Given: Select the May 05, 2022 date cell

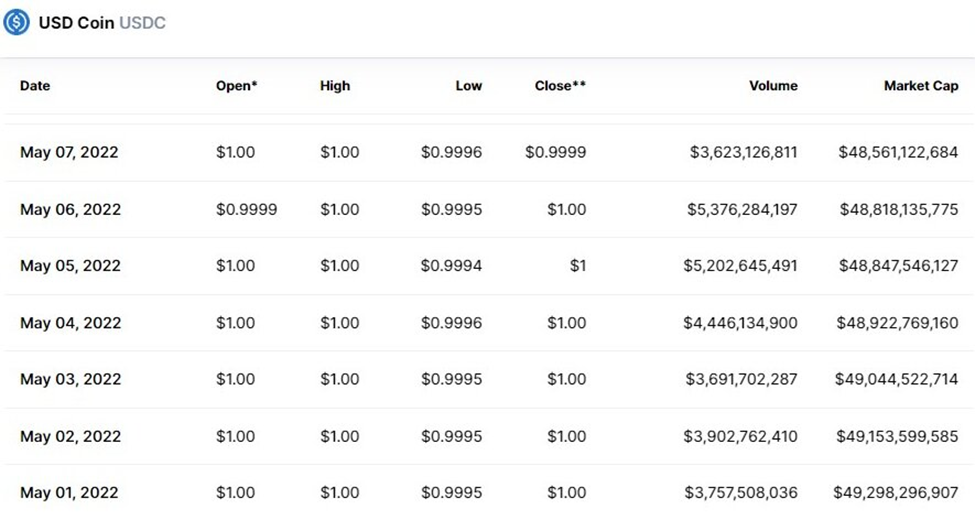Looking at the screenshot, I should 70,266.
